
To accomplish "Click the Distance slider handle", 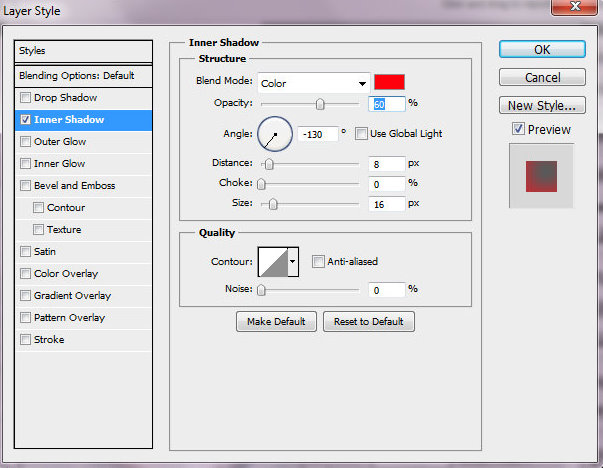I will coord(269,165).
